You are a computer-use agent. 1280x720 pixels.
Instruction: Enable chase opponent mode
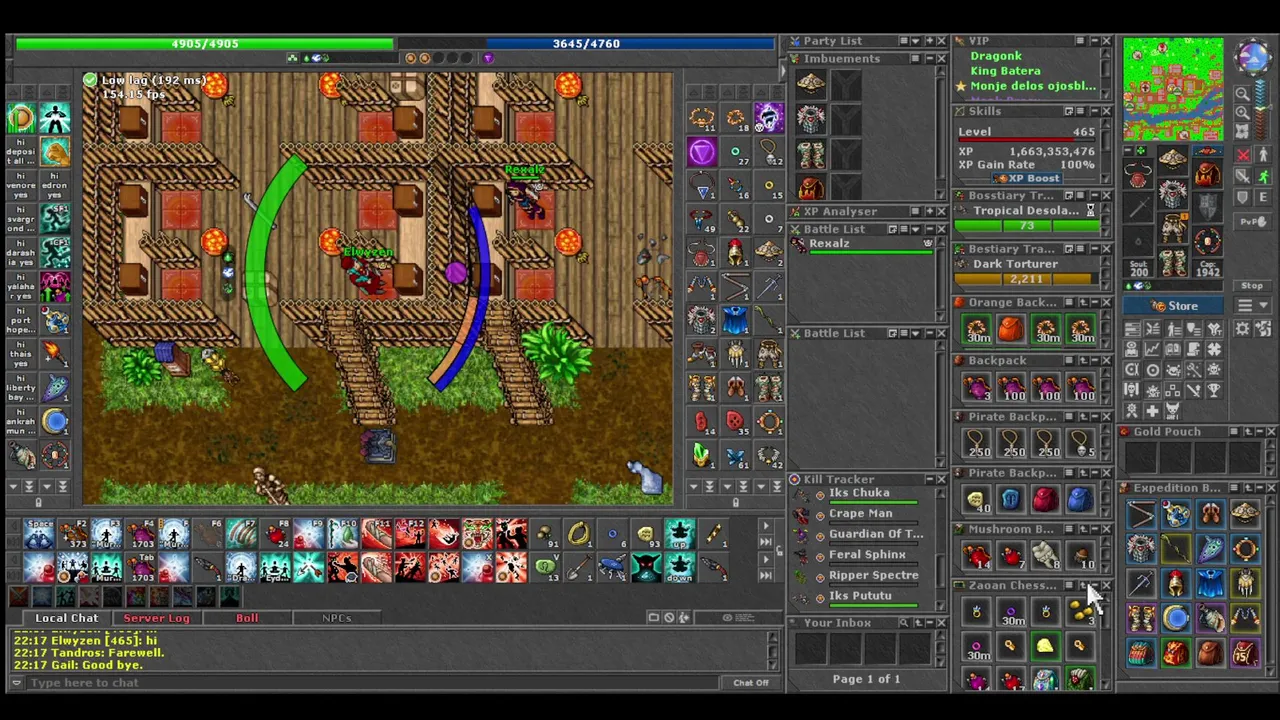pyautogui.click(x=1263, y=177)
